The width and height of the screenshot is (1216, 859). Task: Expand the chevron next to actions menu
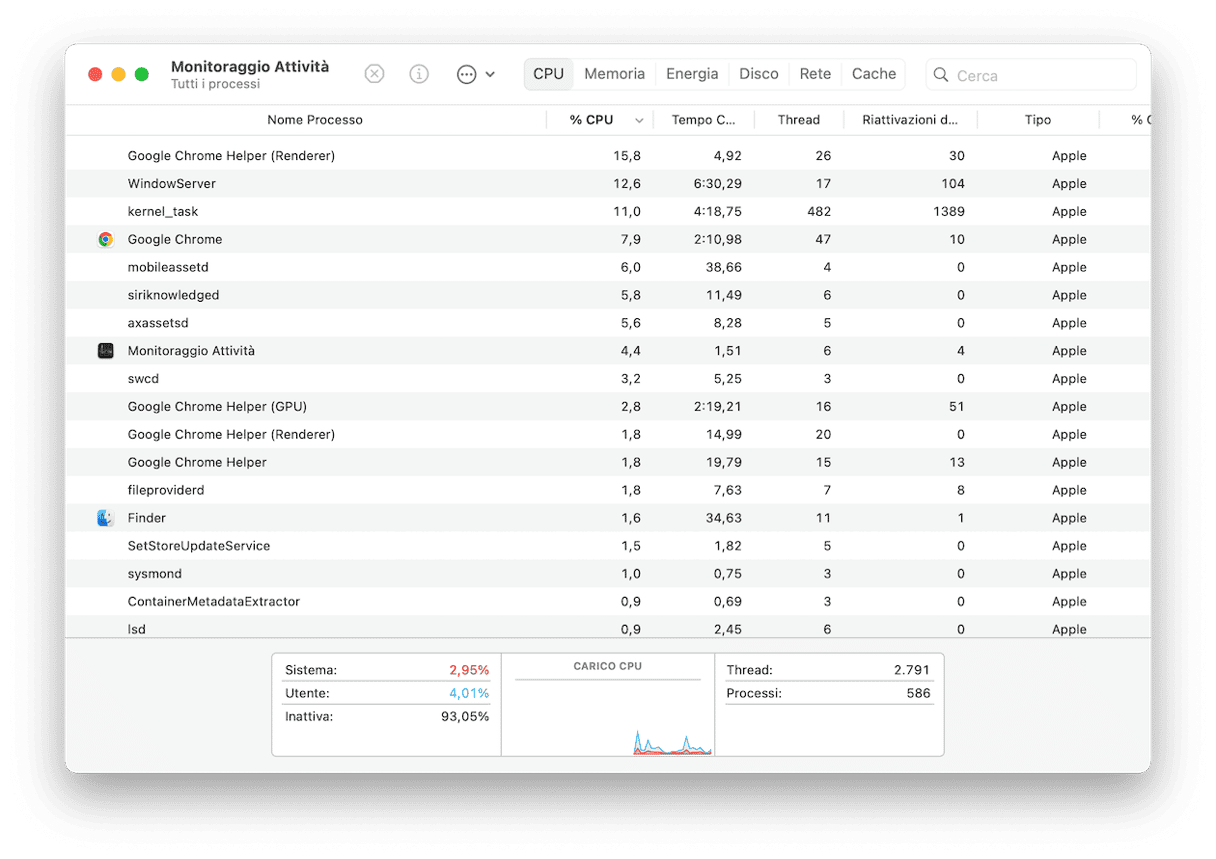click(490, 74)
